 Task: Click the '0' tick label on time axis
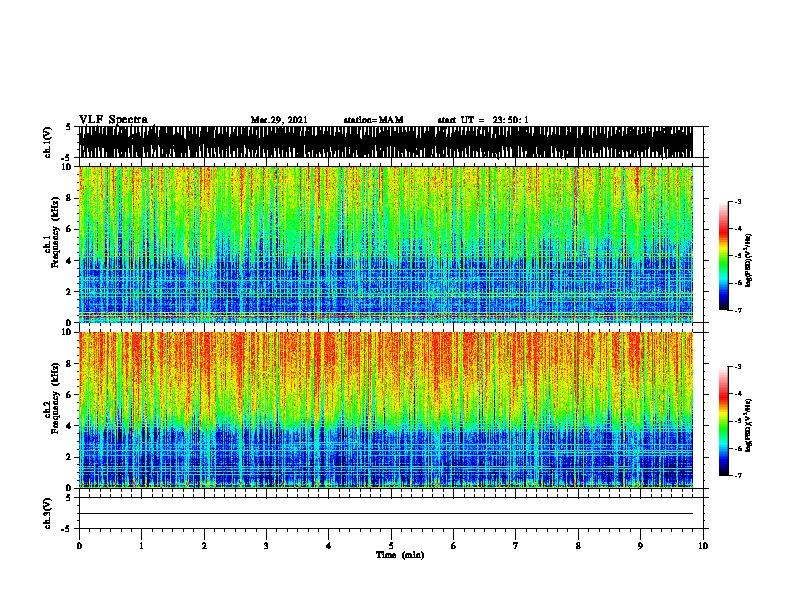click(x=79, y=546)
